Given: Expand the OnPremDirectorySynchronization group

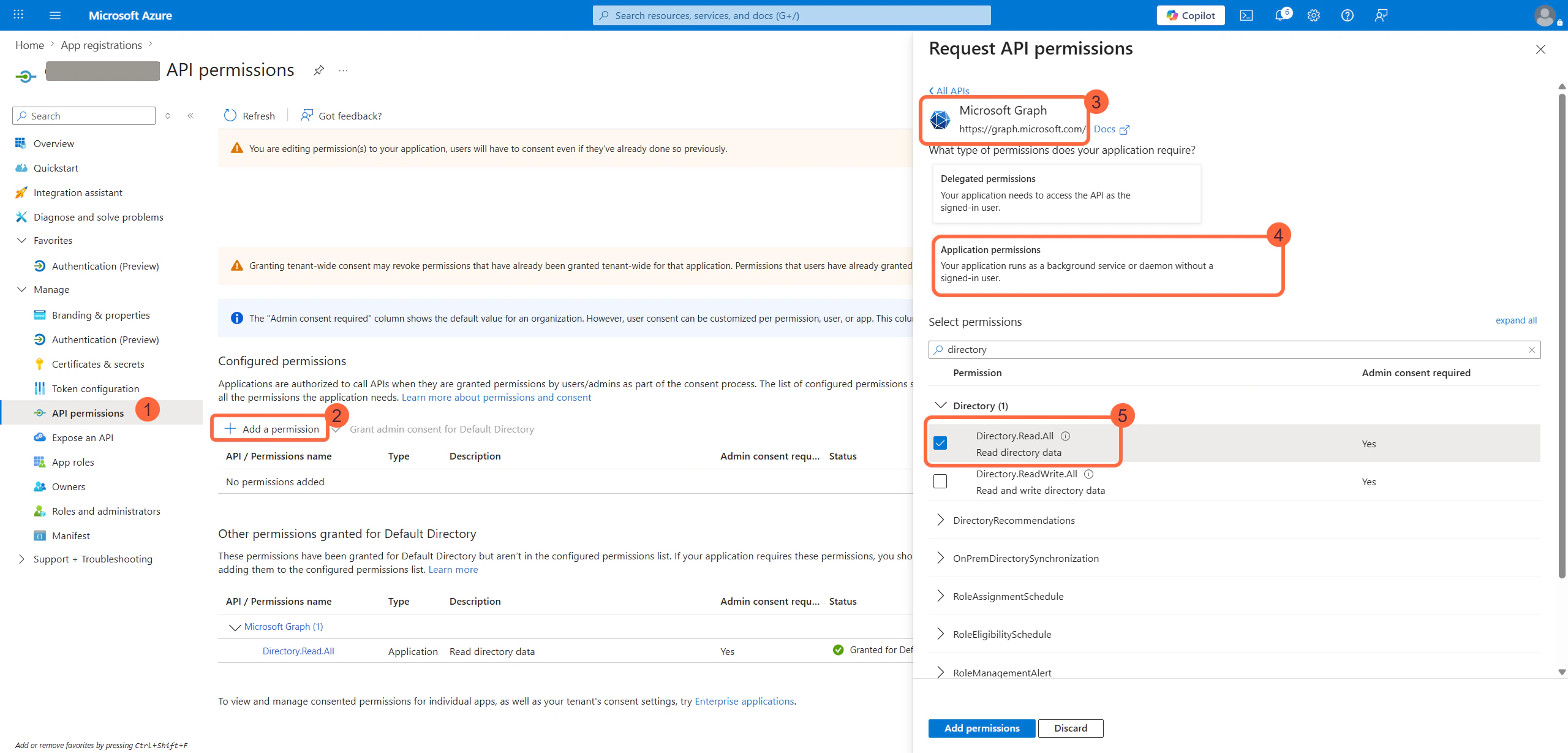Looking at the screenshot, I should click(x=940, y=558).
